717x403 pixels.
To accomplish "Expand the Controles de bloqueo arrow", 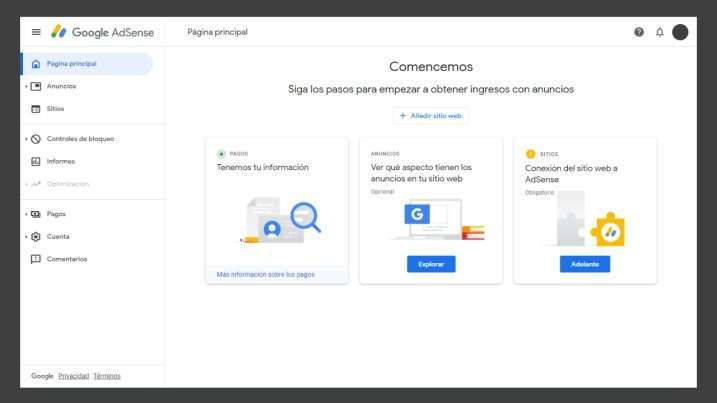I will click(x=26, y=139).
